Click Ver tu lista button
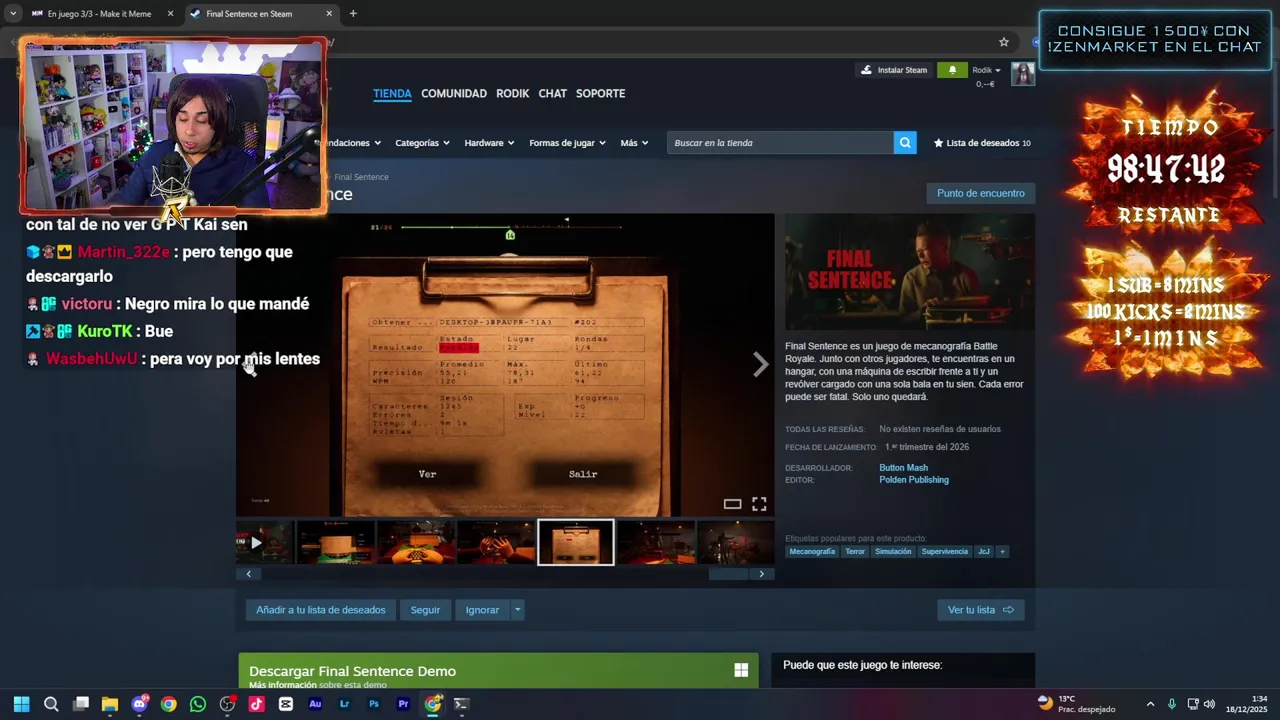 tap(981, 610)
